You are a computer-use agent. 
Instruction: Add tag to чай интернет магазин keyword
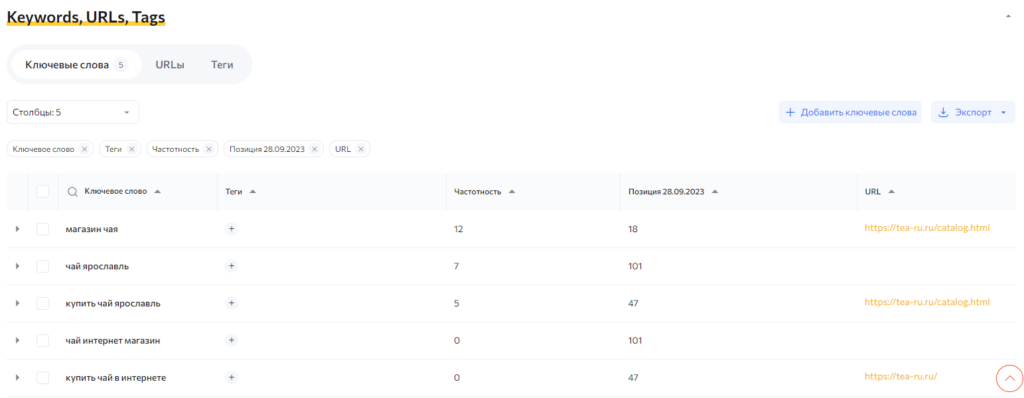point(232,340)
